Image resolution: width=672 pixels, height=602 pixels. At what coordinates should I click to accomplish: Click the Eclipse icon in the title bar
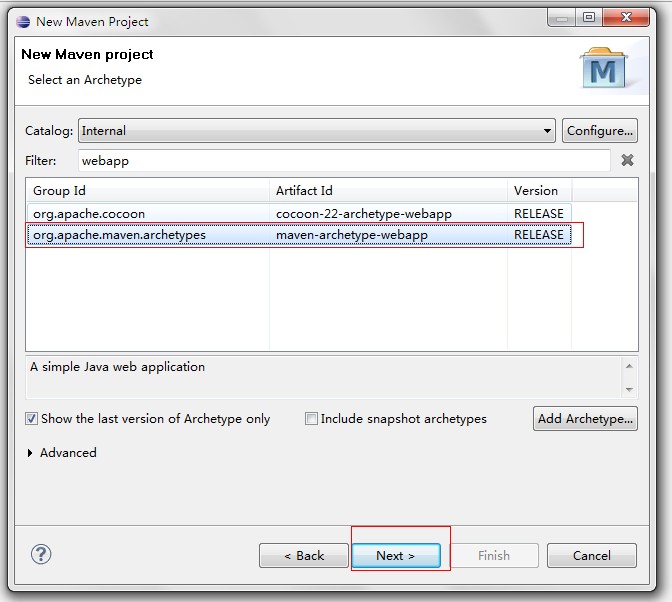click(23, 21)
